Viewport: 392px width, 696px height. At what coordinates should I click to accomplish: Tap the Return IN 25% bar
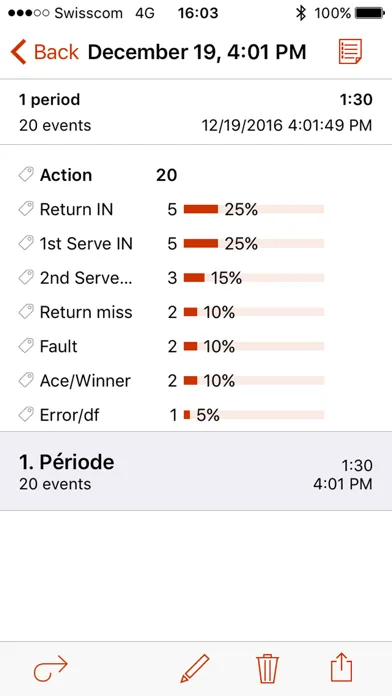[254, 209]
